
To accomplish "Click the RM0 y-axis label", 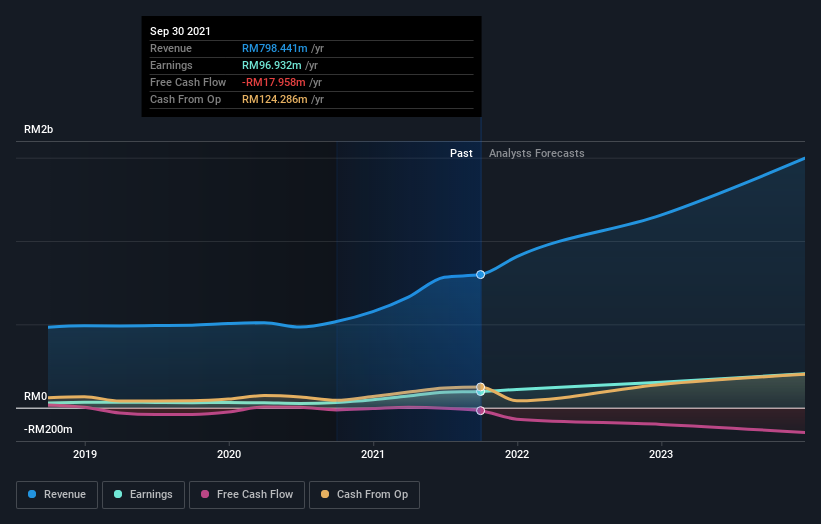I will click(36, 396).
